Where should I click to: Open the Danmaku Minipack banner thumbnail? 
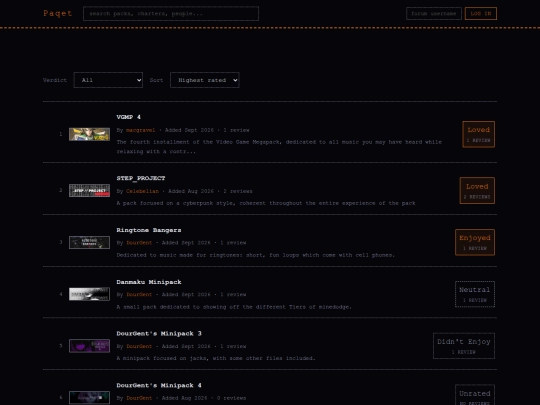(x=90, y=294)
